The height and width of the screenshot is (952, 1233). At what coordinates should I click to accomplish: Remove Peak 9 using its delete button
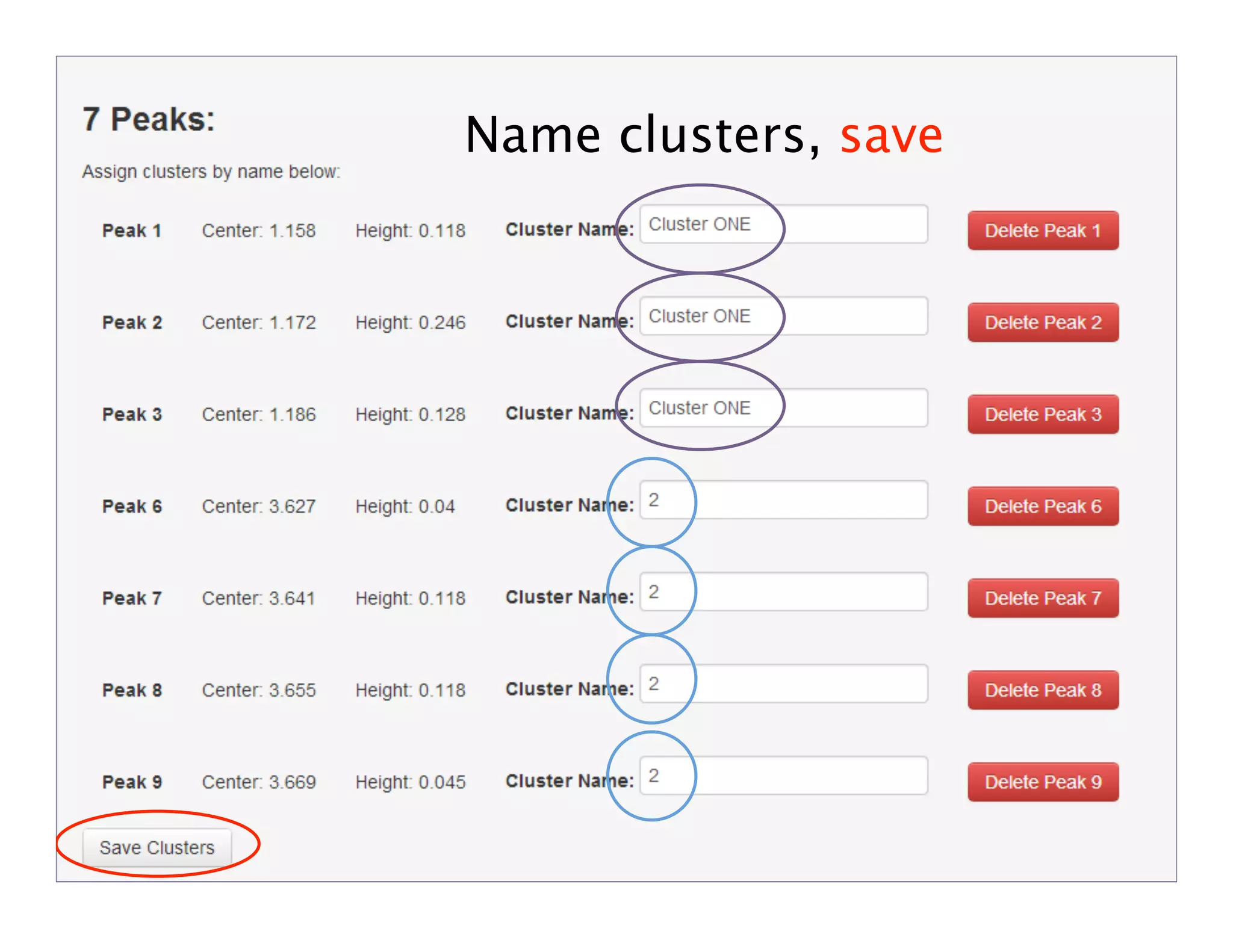click(1043, 782)
